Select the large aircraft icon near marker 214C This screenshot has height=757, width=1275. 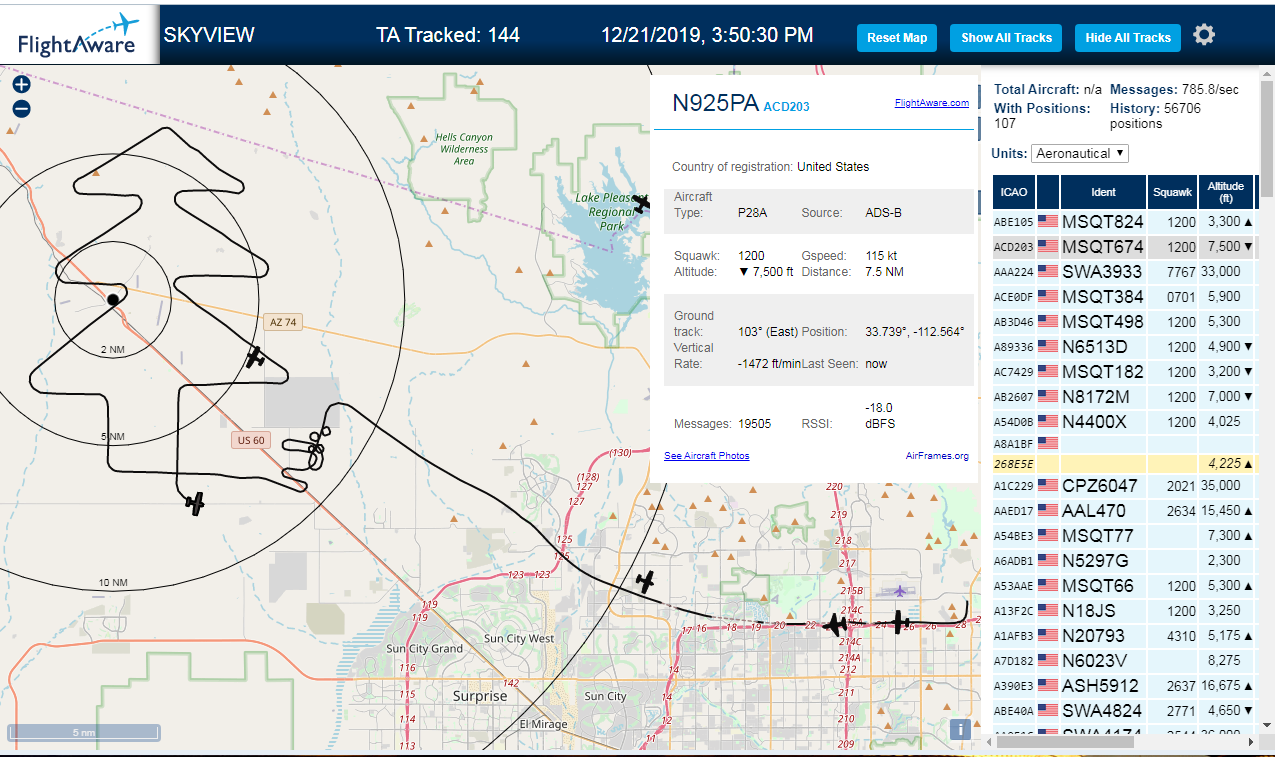pos(834,624)
